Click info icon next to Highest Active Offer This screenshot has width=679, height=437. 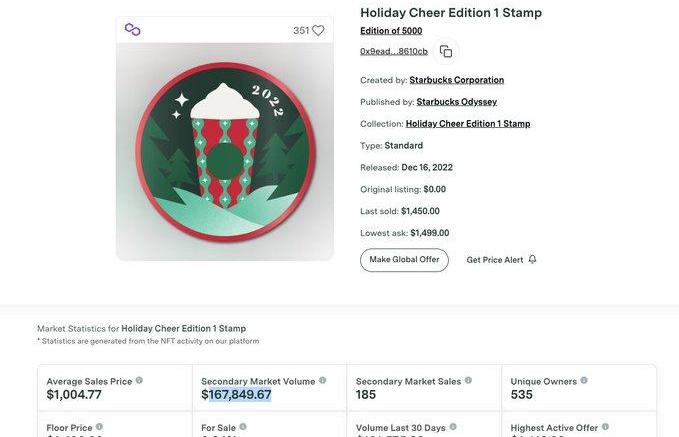[x=605, y=427]
